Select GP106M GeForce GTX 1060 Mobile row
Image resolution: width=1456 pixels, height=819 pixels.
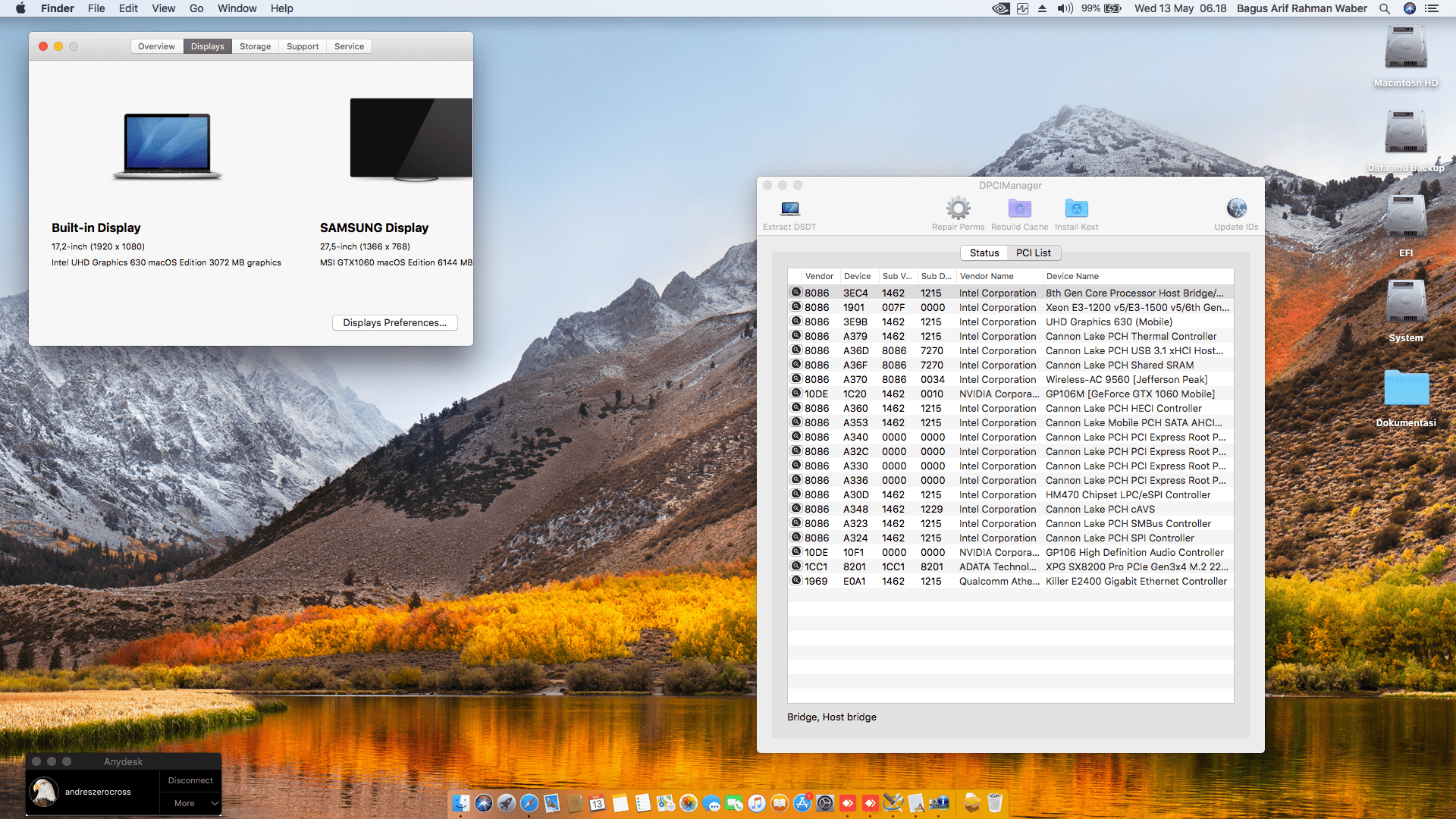[1011, 394]
